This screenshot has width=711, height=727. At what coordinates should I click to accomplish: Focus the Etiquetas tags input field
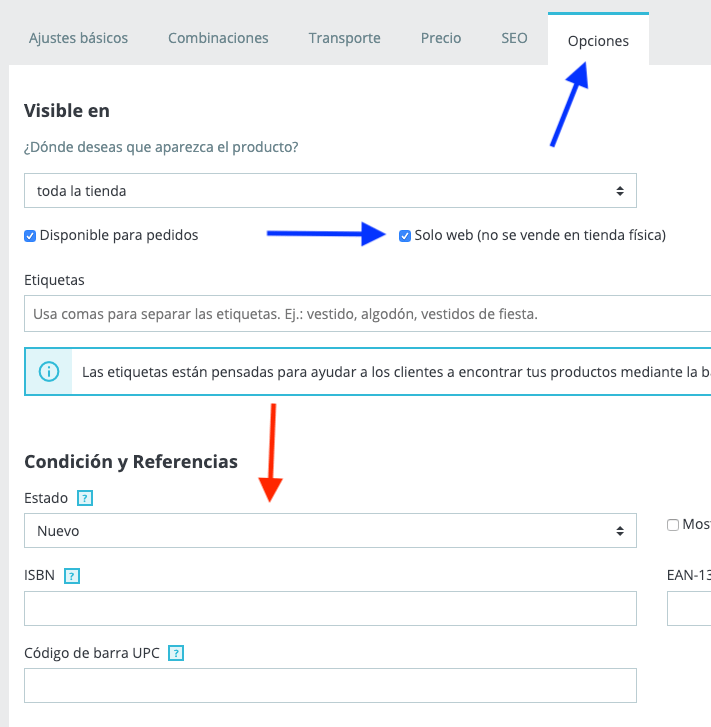tap(367, 313)
